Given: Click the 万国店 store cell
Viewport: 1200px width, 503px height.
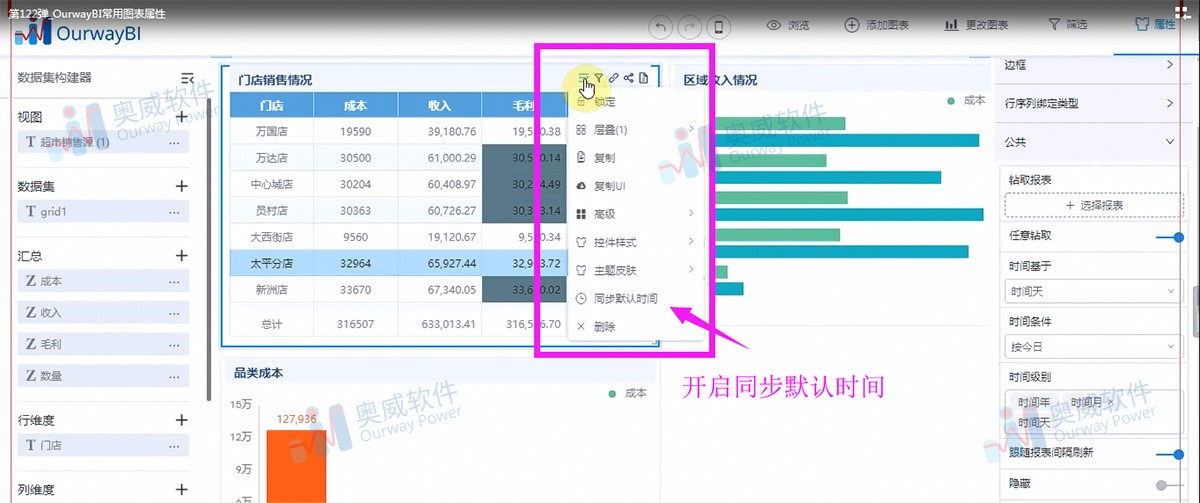Looking at the screenshot, I should pos(271,131).
